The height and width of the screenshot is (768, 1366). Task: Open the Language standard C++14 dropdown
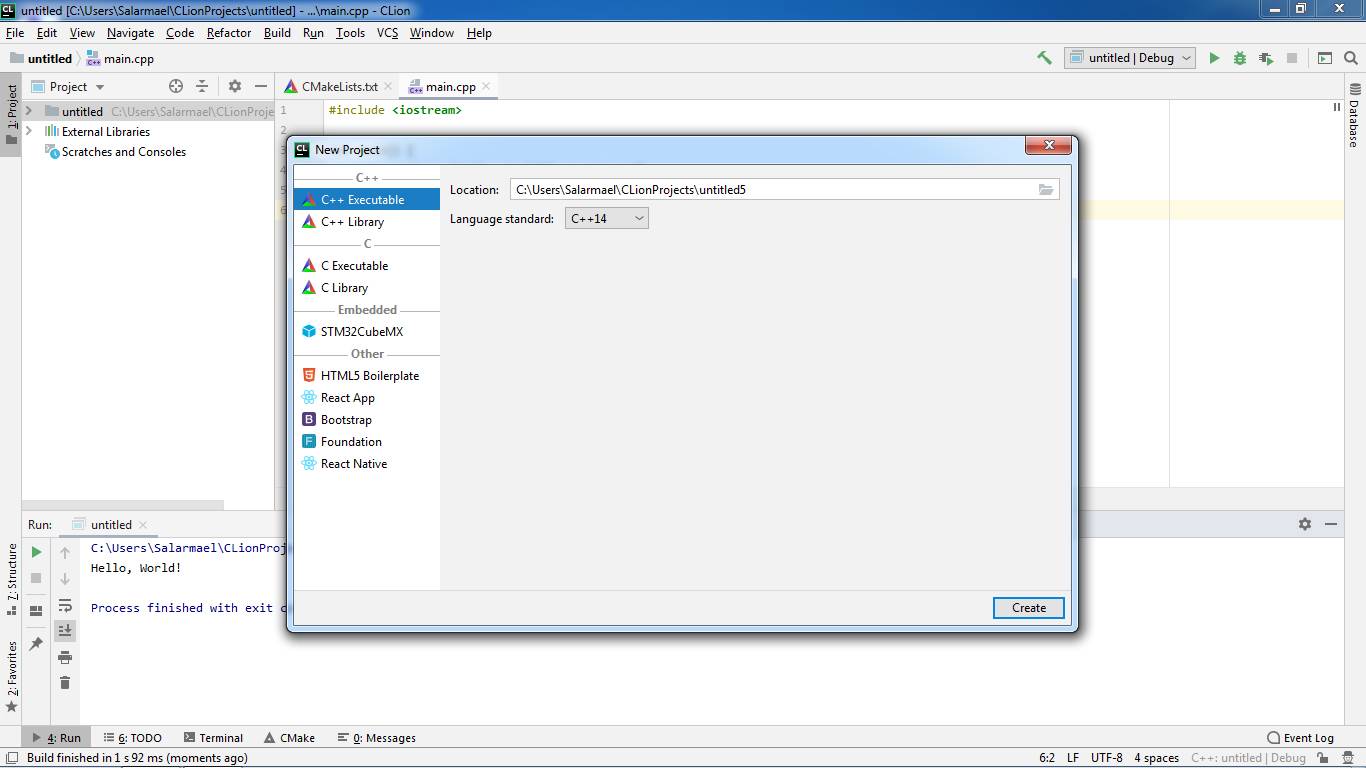607,218
